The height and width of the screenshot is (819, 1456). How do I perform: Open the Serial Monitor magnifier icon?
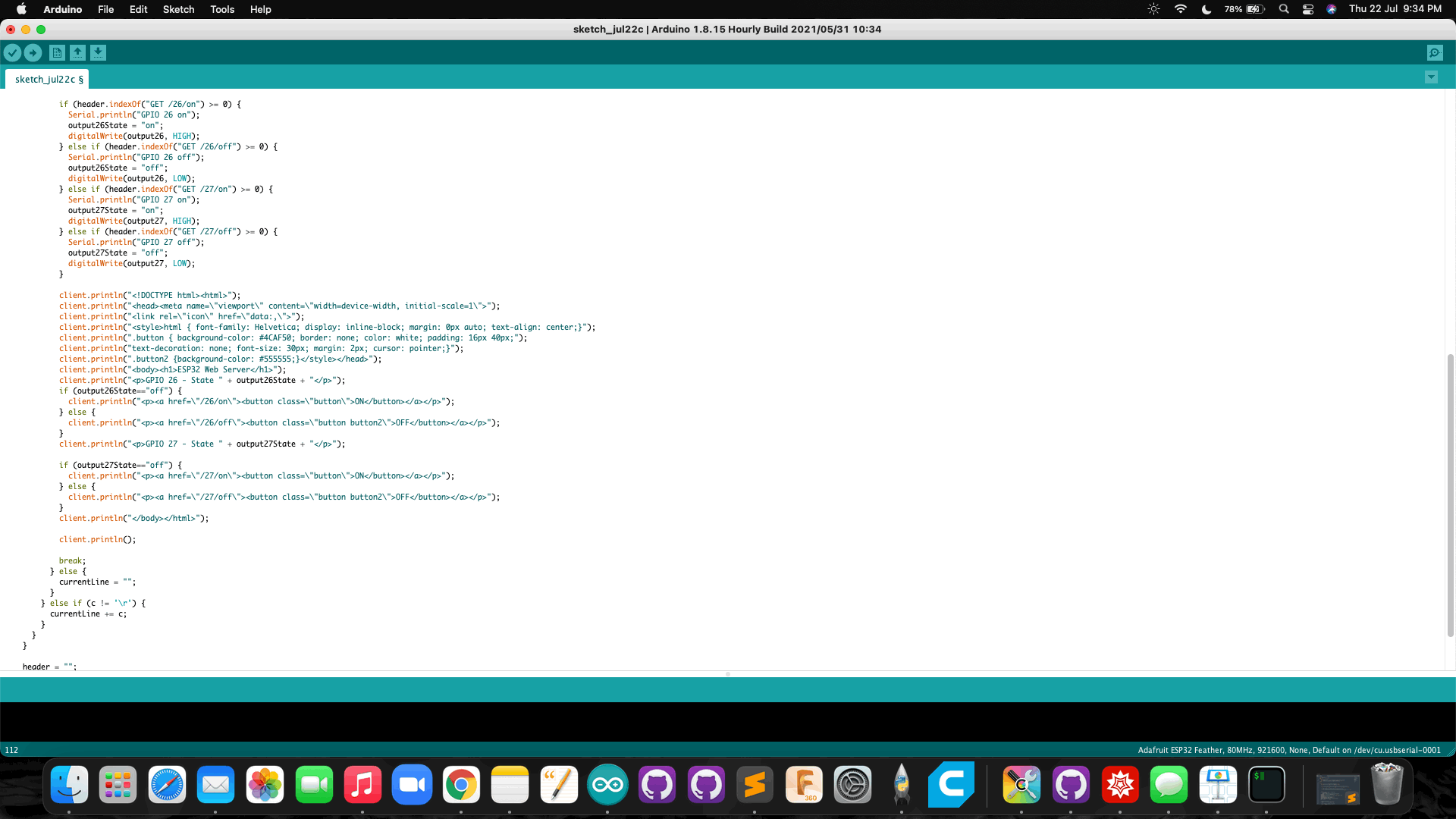point(1435,52)
